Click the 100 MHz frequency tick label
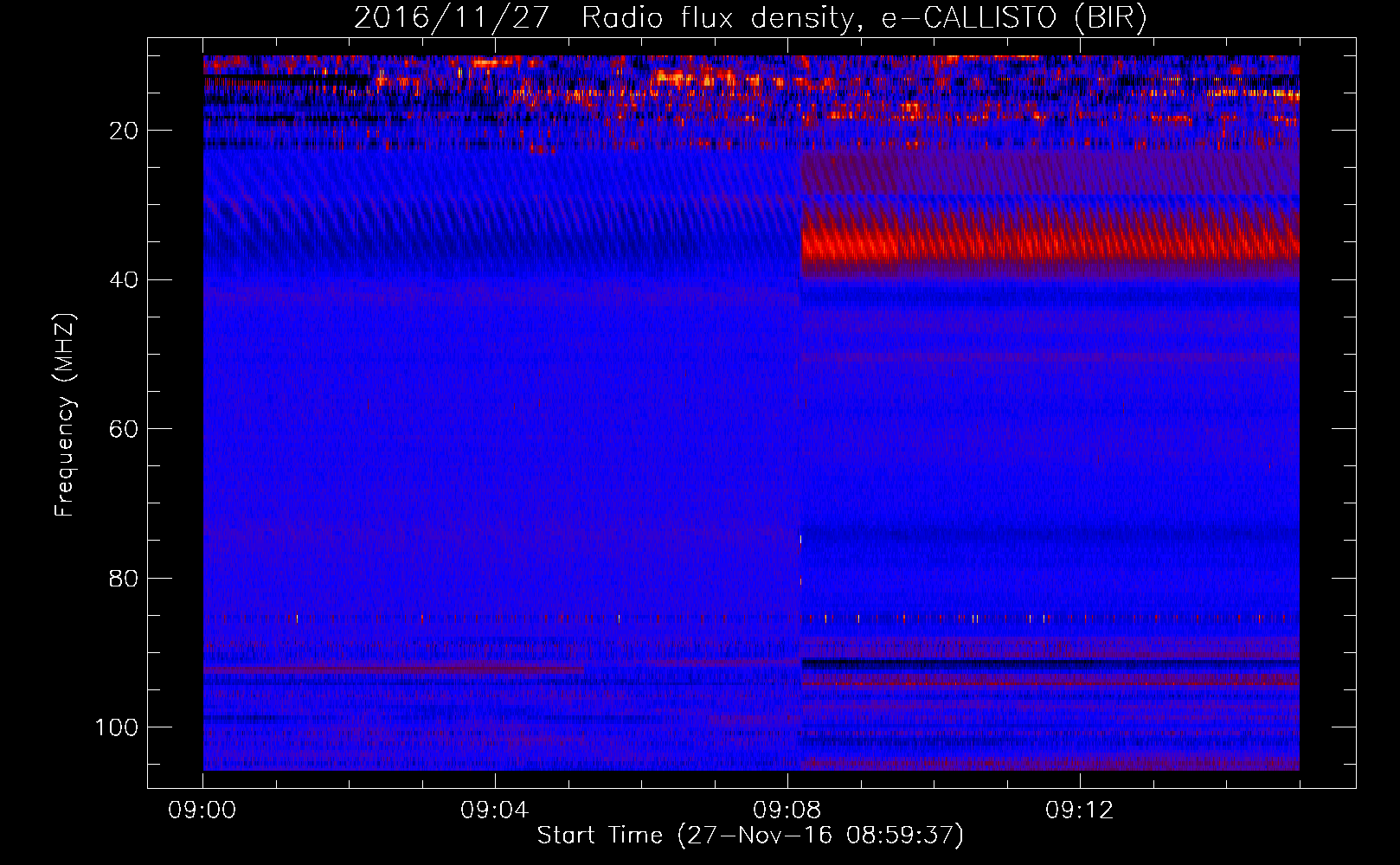Screen dimensions: 1400x865 tap(117, 727)
